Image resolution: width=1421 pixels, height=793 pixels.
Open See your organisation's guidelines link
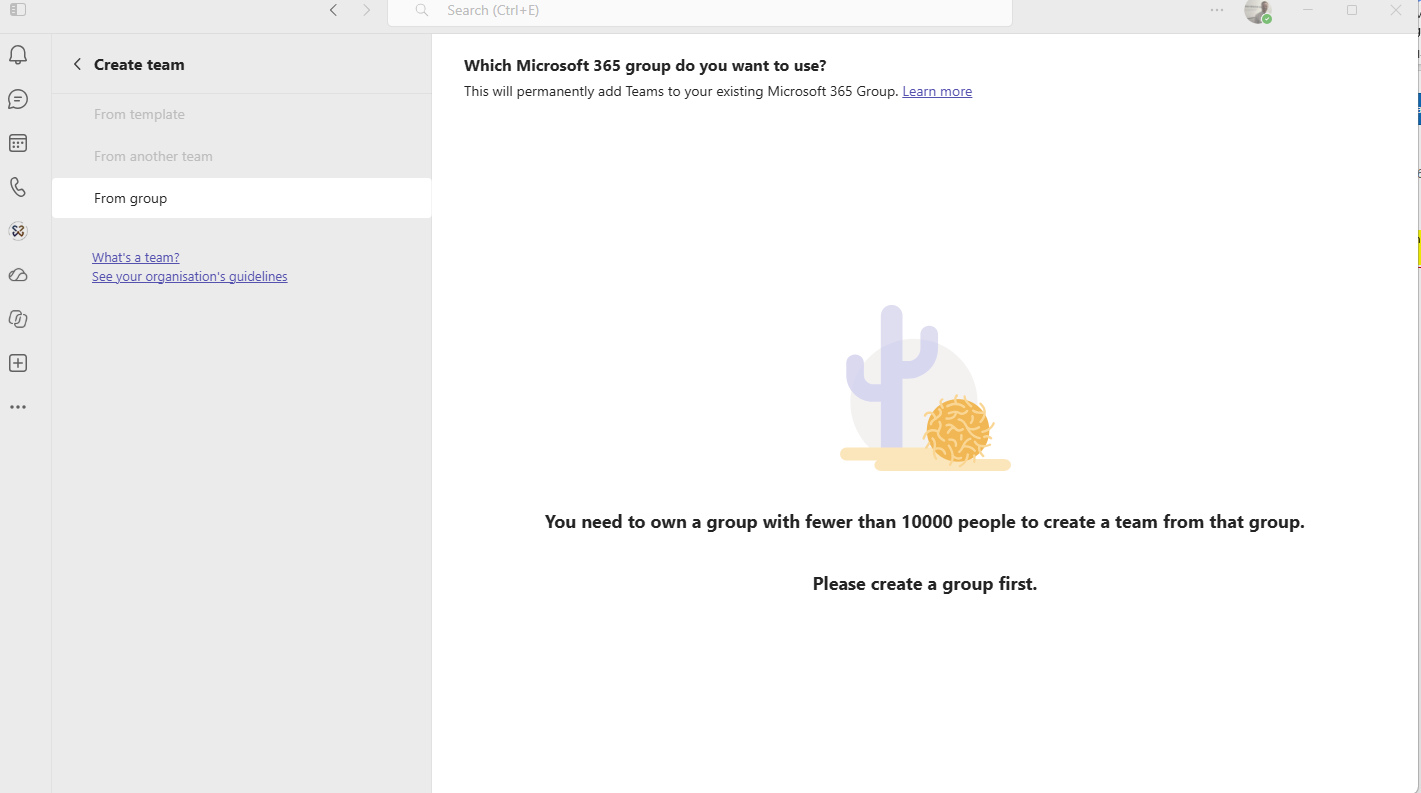[x=190, y=276]
